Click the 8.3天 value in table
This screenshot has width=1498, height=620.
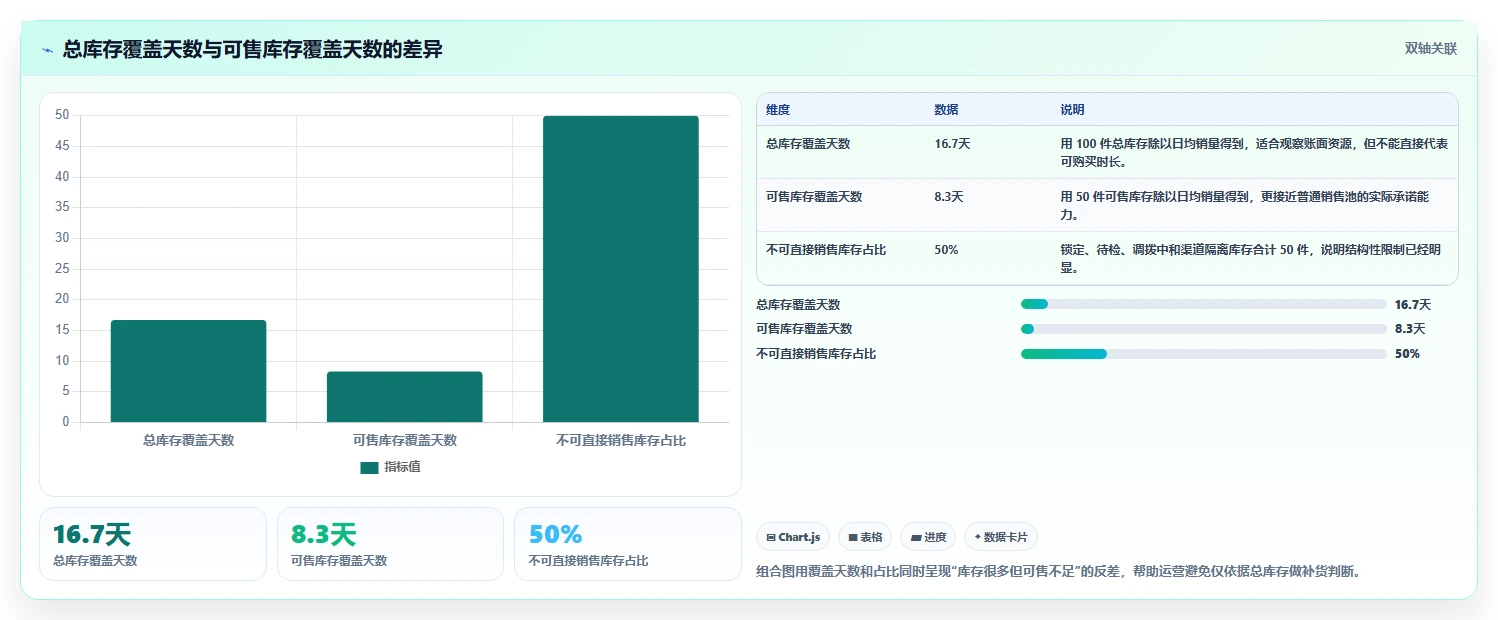pyautogui.click(x=949, y=197)
